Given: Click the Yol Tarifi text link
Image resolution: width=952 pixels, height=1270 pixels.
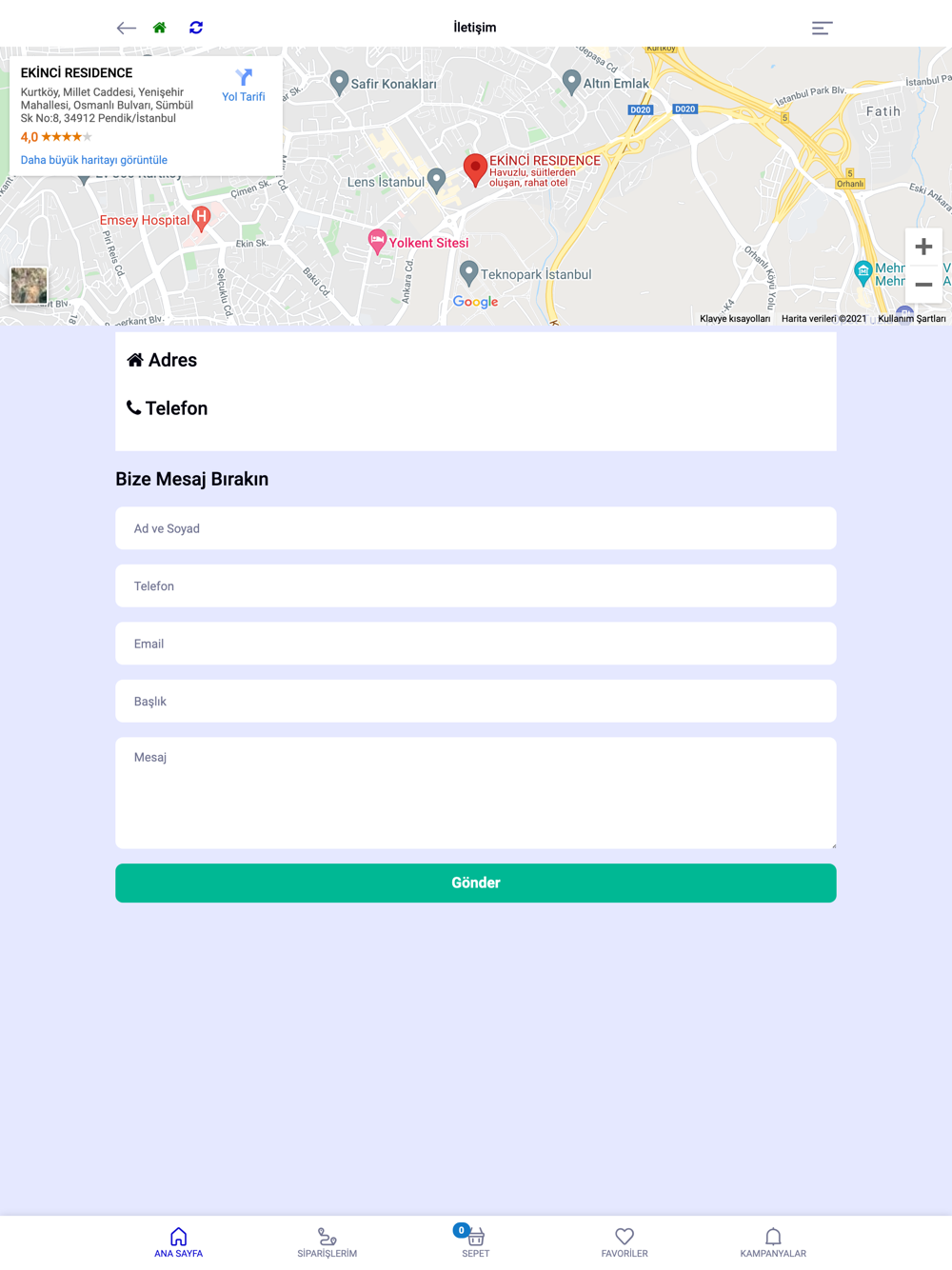Looking at the screenshot, I should point(244,97).
